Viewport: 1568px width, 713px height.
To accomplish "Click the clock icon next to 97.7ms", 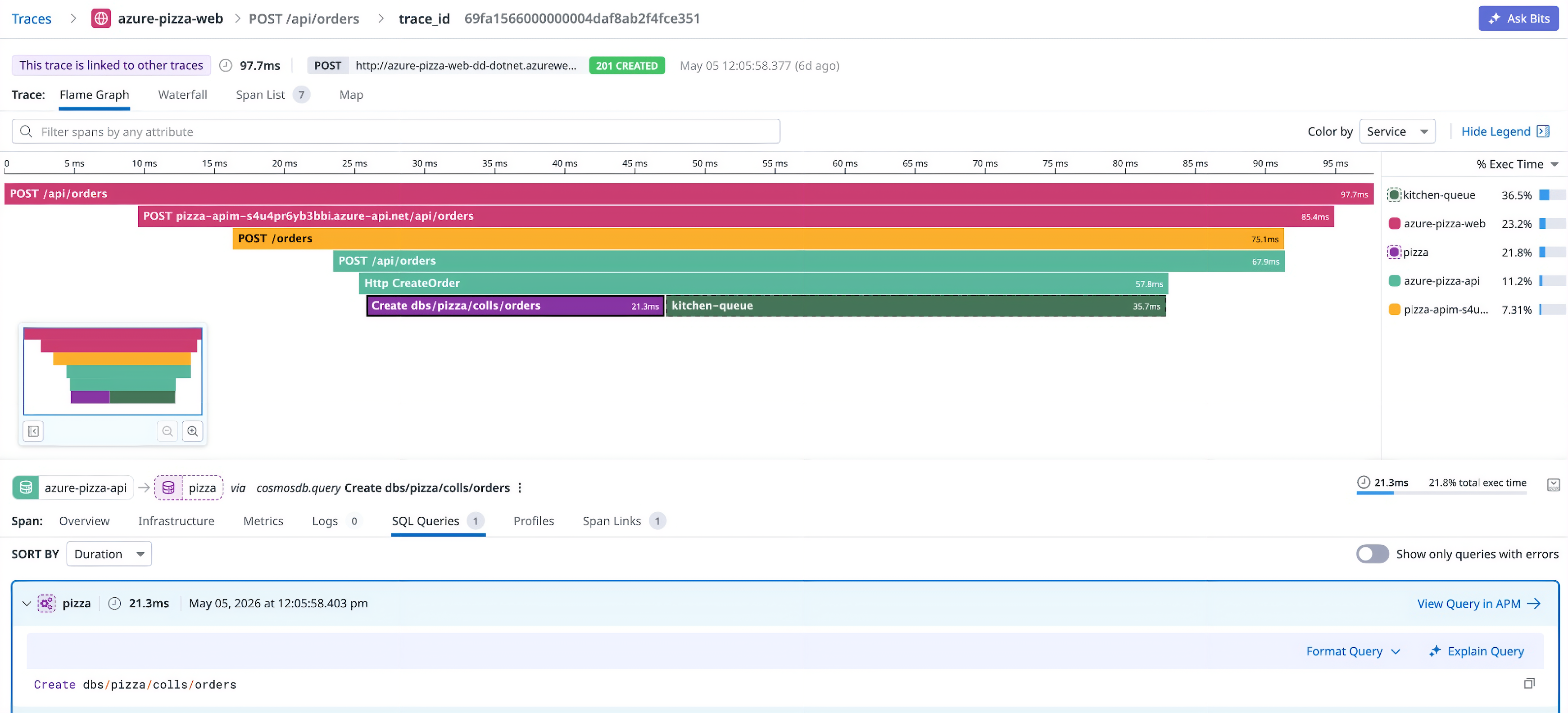I will [226, 65].
